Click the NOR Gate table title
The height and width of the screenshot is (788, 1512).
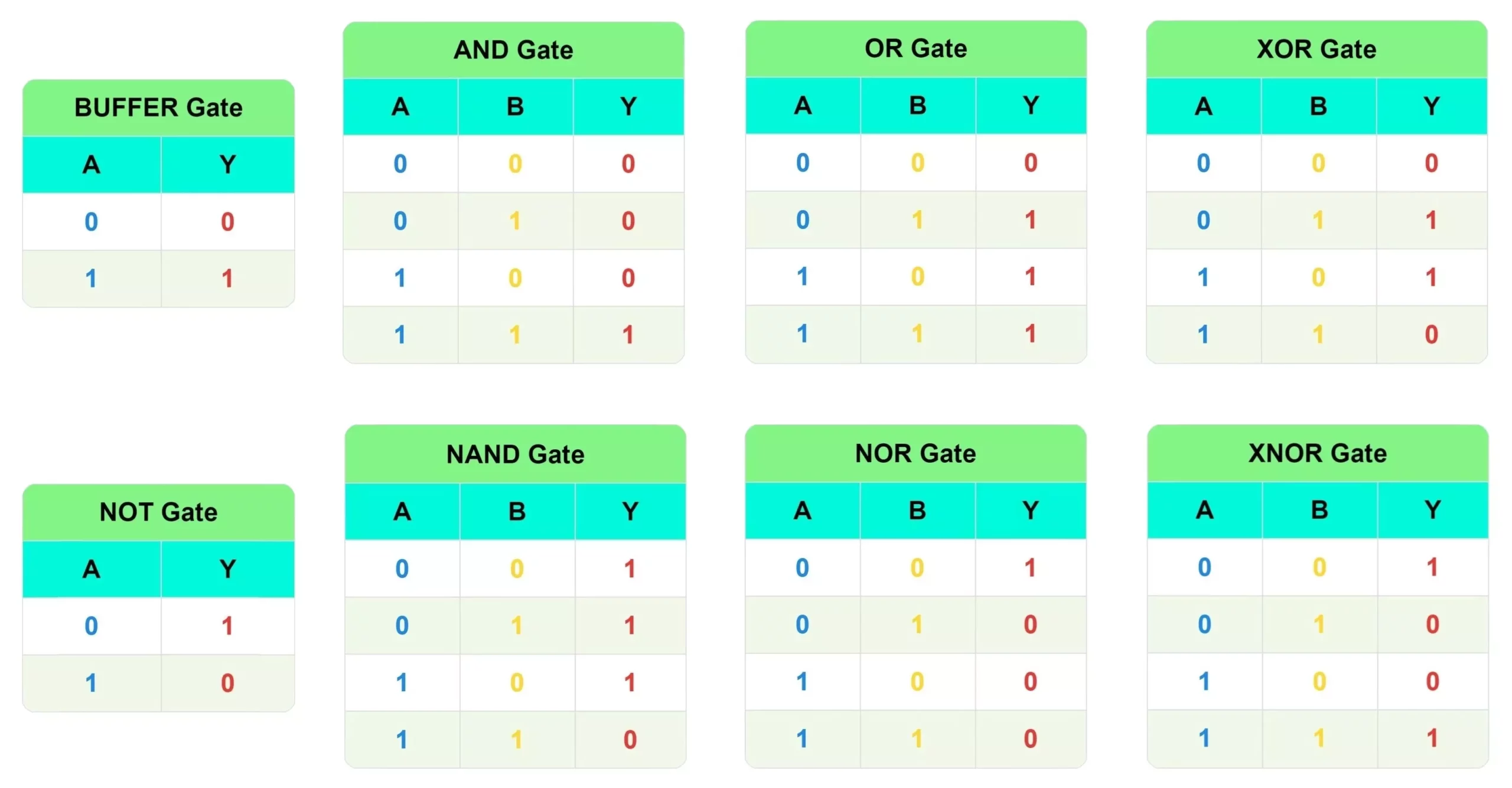pos(915,453)
